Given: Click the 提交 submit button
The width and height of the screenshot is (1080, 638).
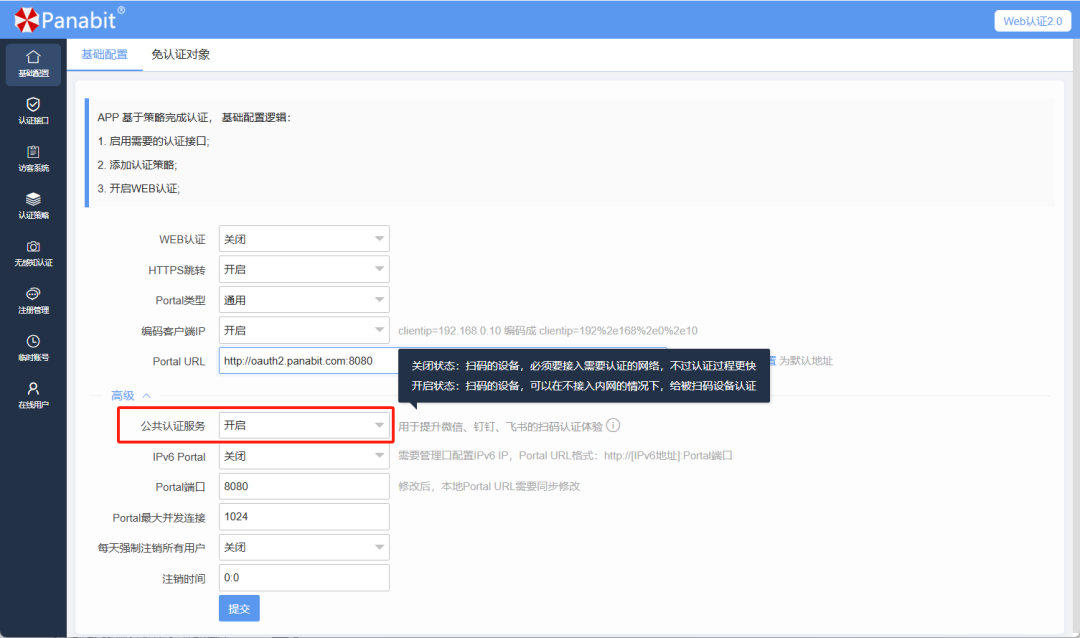Looking at the screenshot, I should [239, 608].
